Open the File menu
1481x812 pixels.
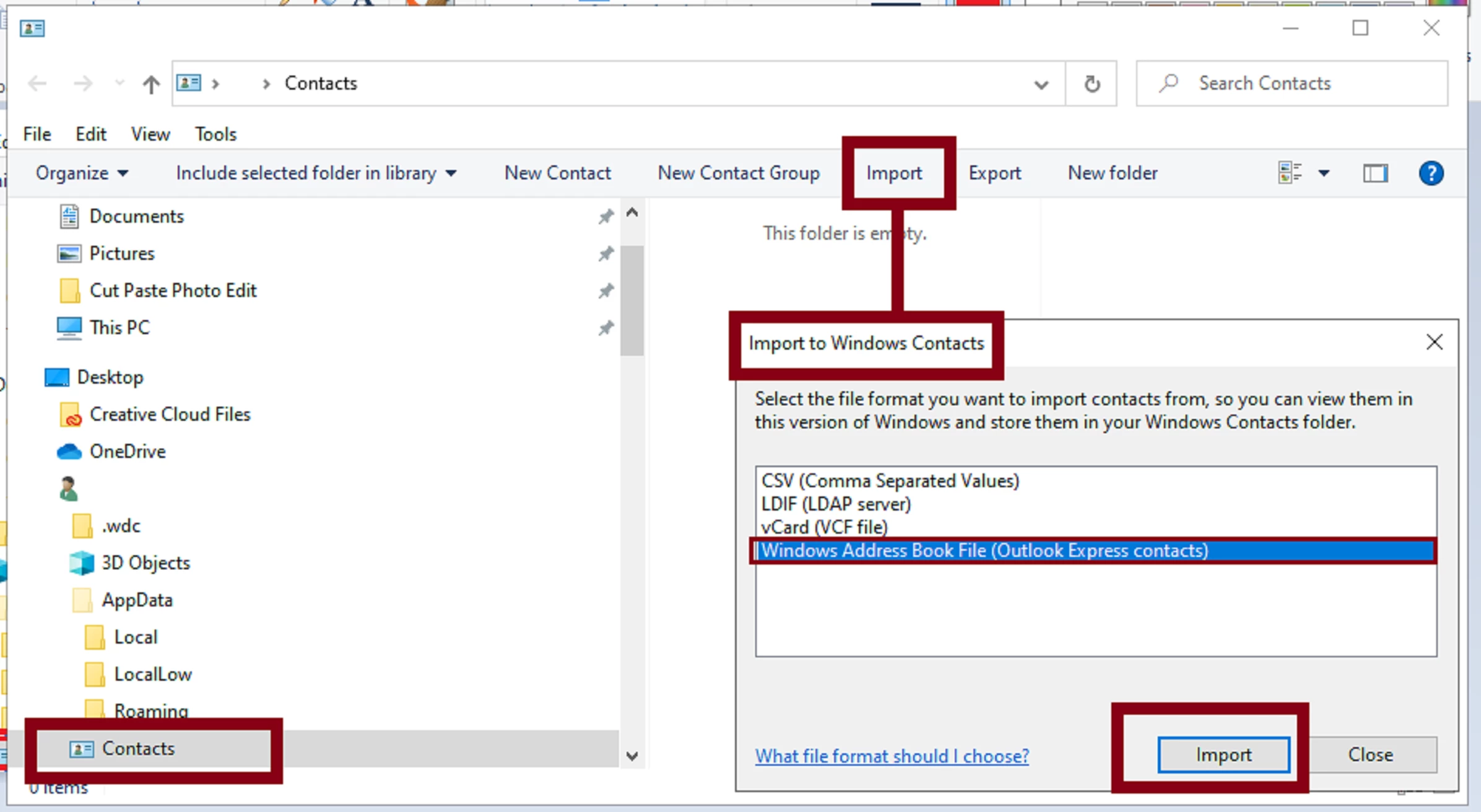point(37,134)
